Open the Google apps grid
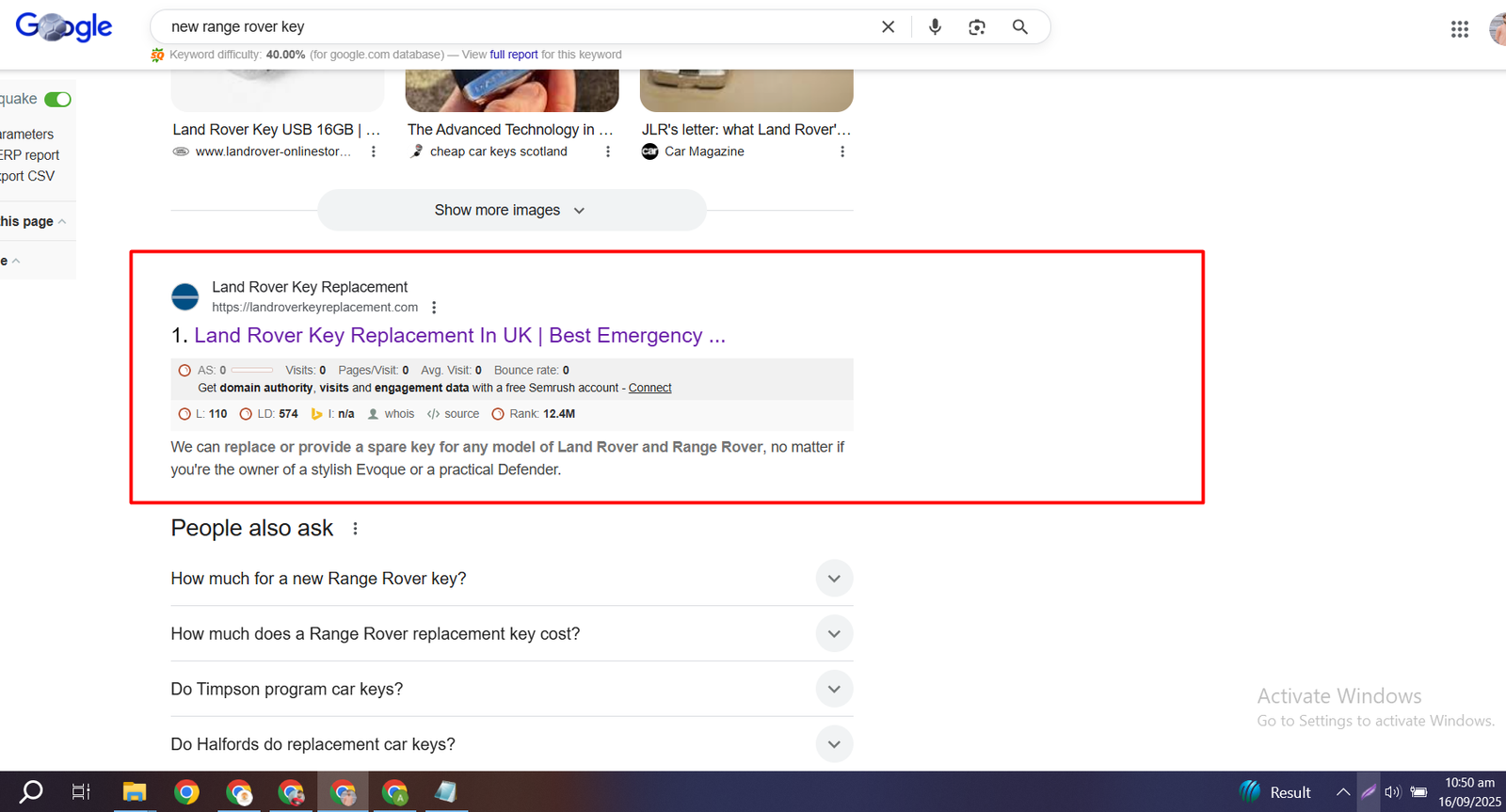This screenshot has height=812, width=1506. coord(1459,29)
